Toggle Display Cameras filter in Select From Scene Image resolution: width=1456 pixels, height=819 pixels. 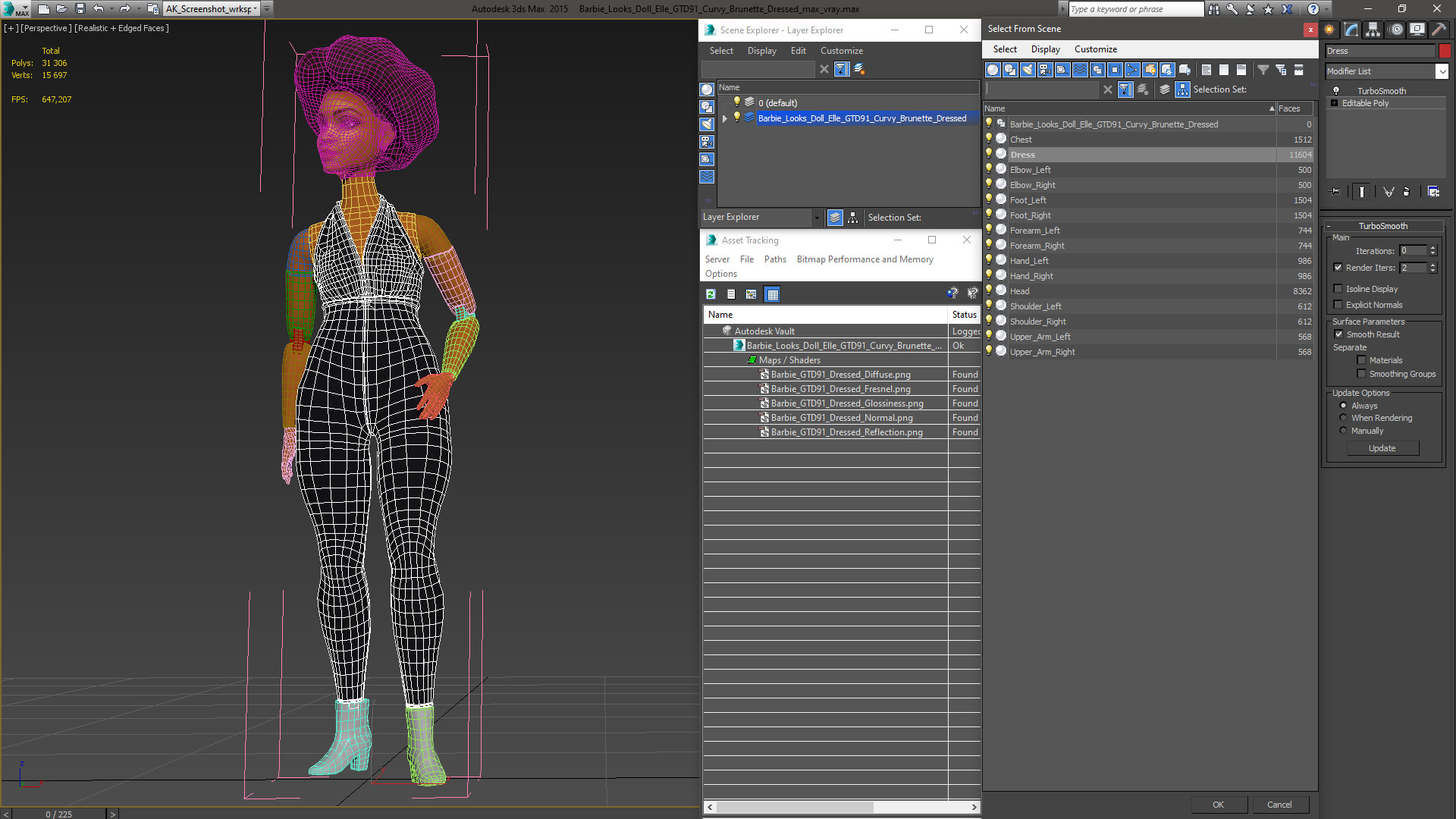[1045, 70]
